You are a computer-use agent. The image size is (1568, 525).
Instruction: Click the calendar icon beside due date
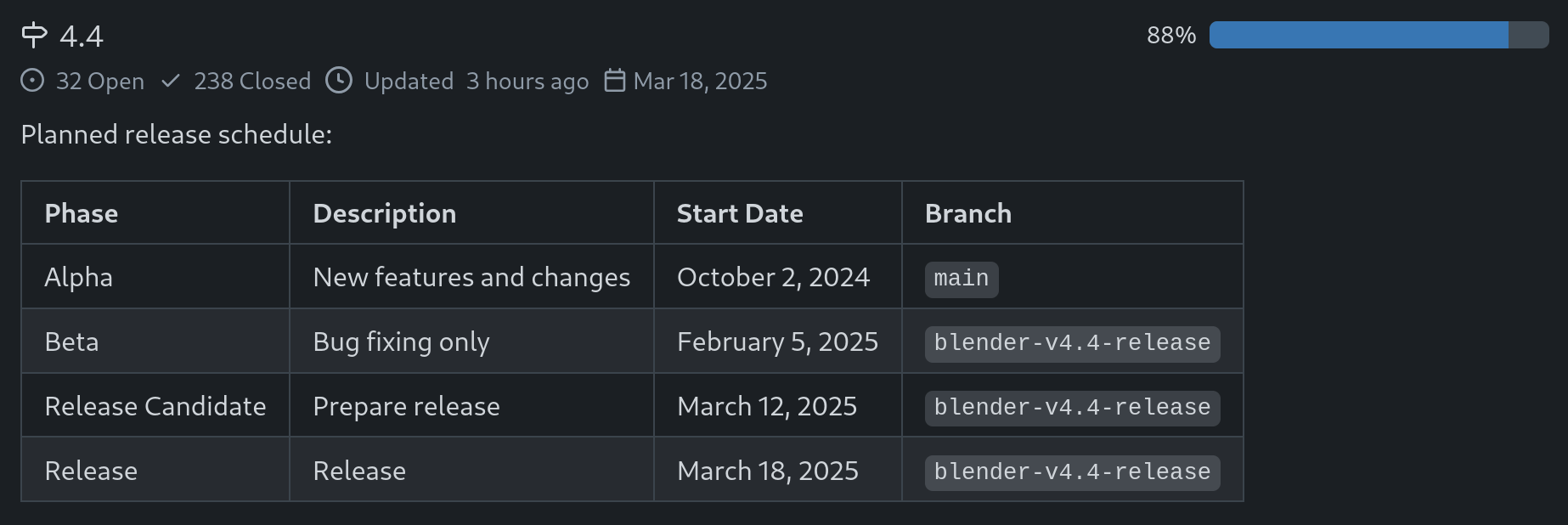(x=614, y=81)
